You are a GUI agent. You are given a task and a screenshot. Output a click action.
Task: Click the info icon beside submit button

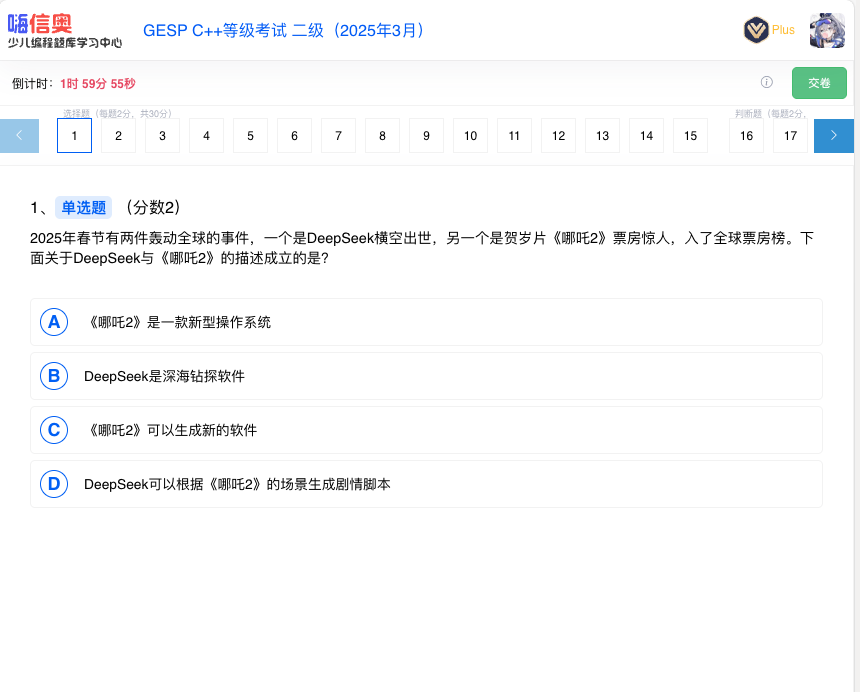(767, 82)
